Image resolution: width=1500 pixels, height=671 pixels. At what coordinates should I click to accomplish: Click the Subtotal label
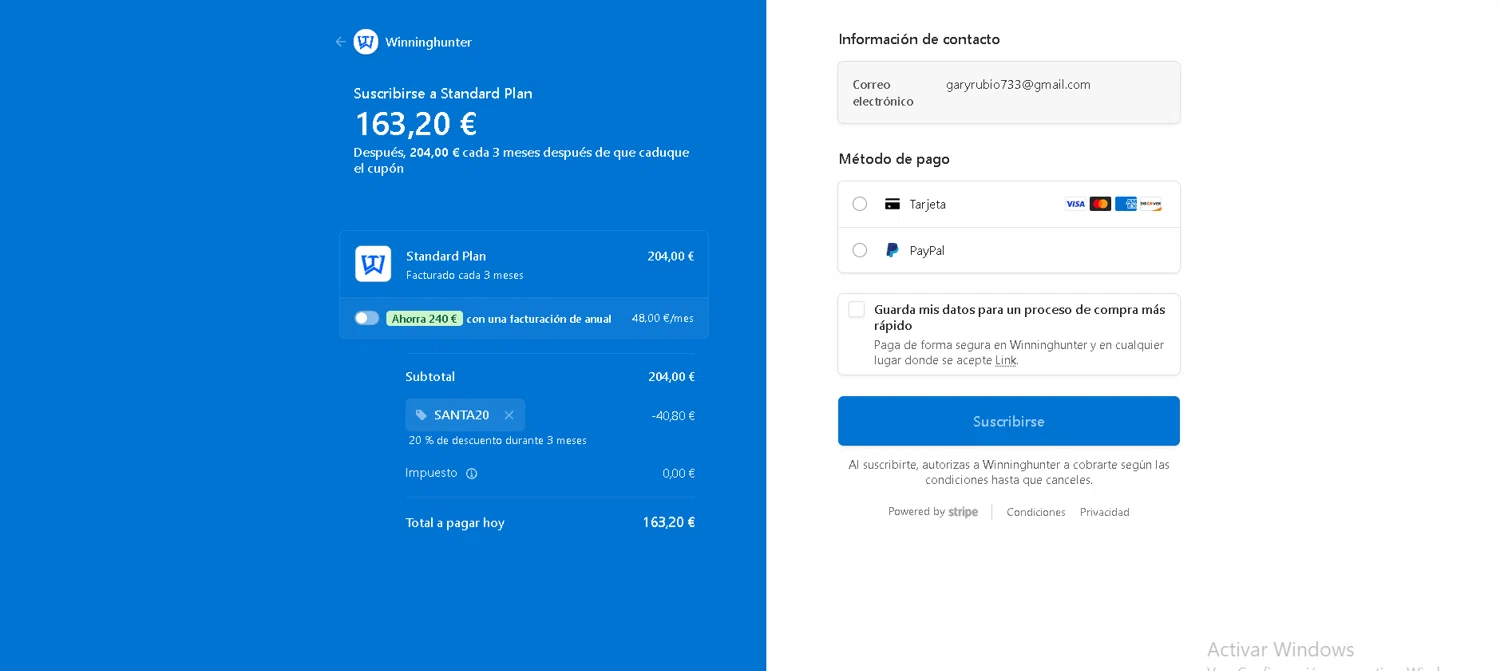click(x=430, y=377)
